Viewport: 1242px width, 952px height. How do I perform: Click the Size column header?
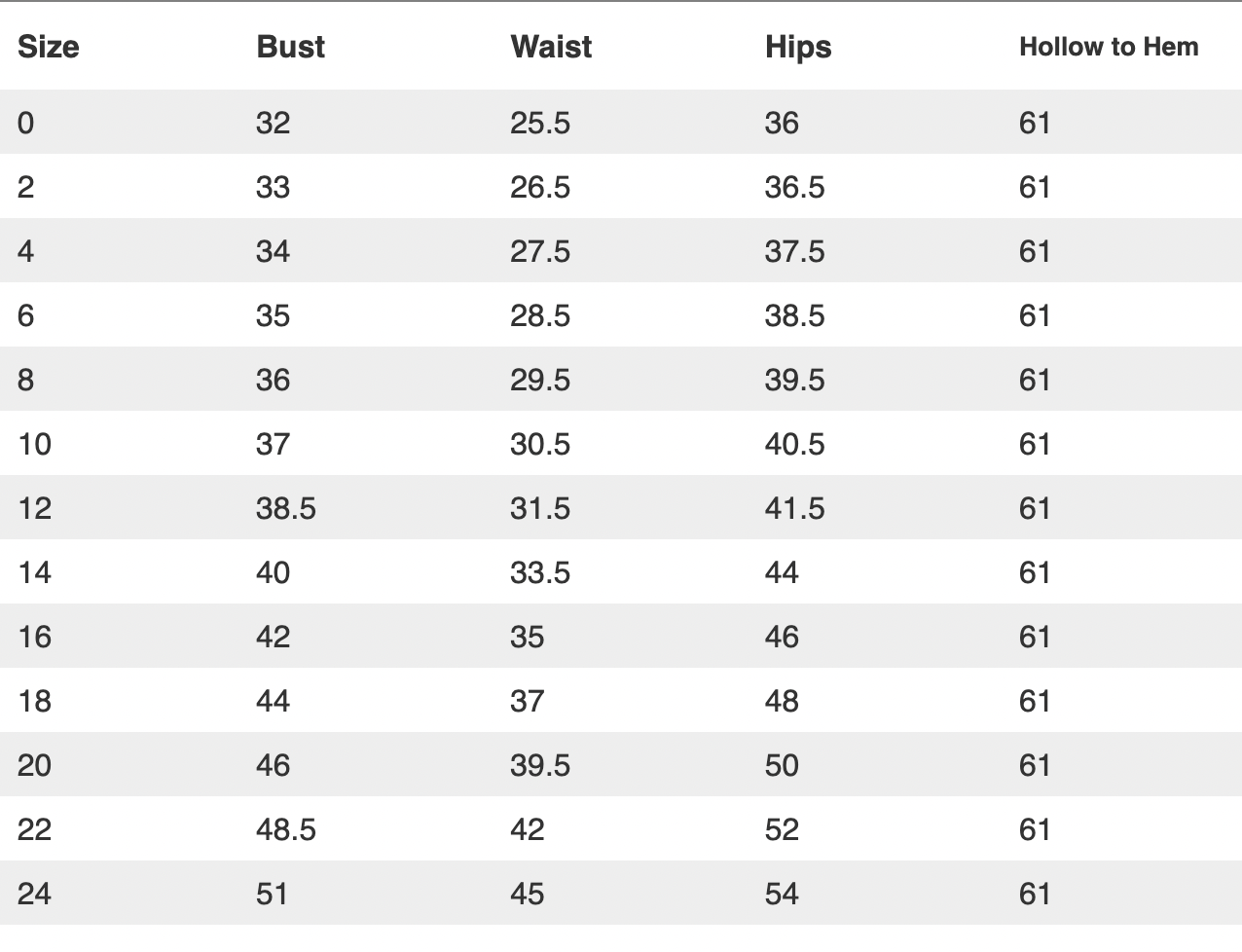[49, 47]
